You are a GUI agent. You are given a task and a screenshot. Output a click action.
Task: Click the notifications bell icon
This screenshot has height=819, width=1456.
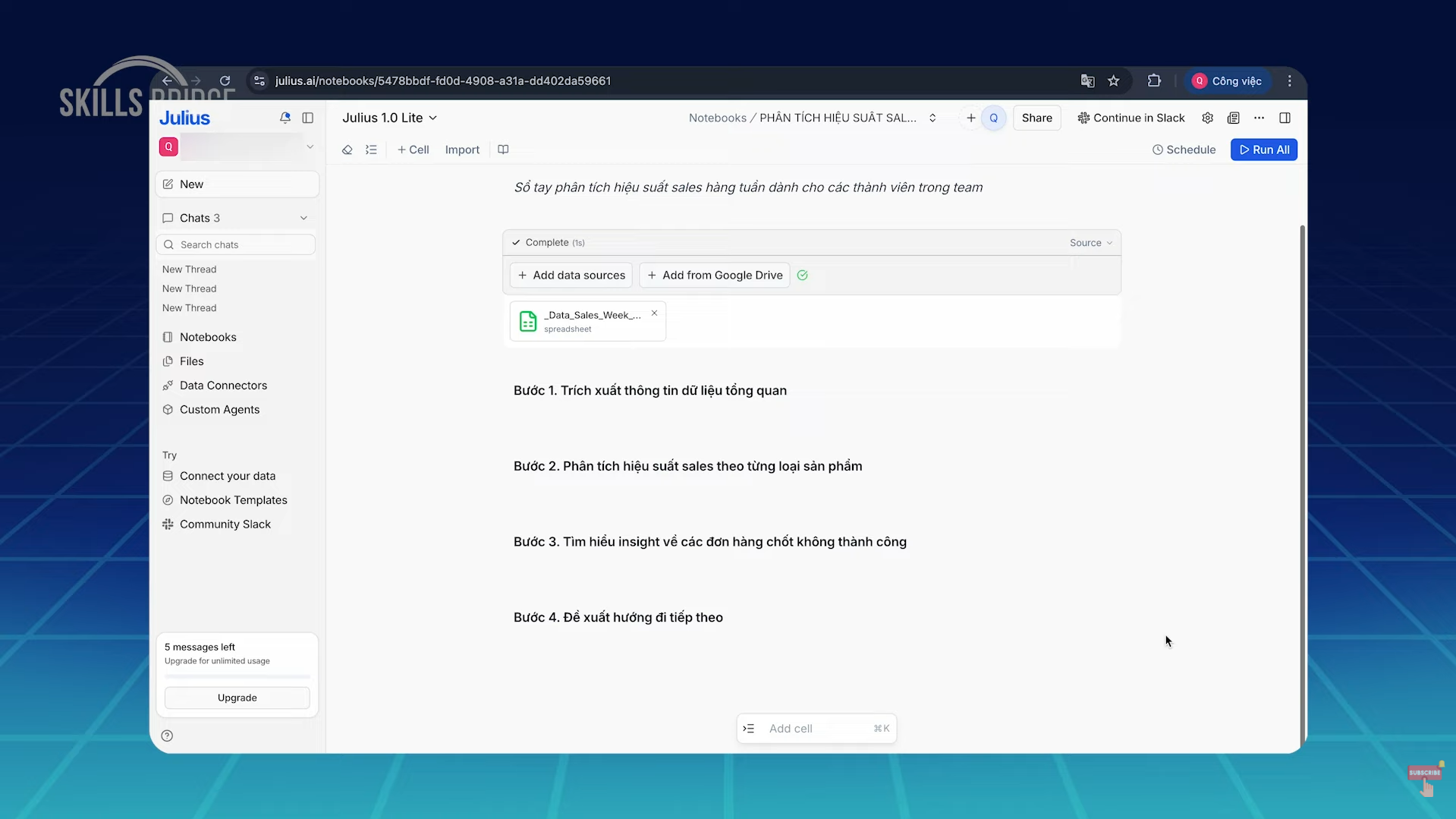point(285,118)
